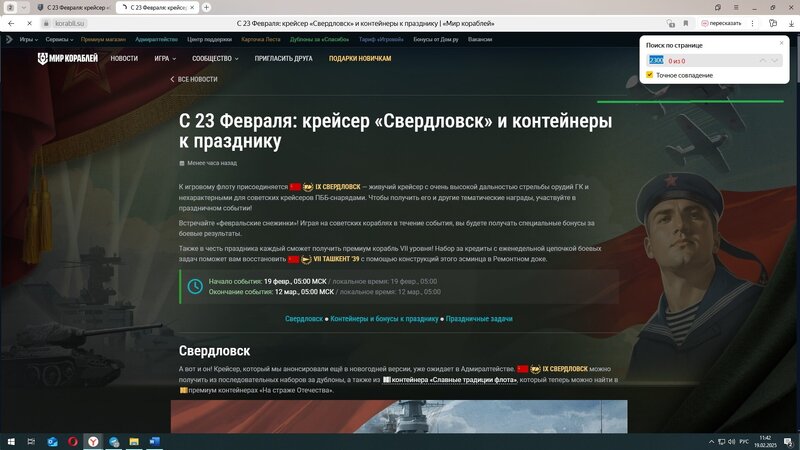
Task: Jump to 'Контейнеры и бонусы к празднику' section
Action: [x=384, y=319]
